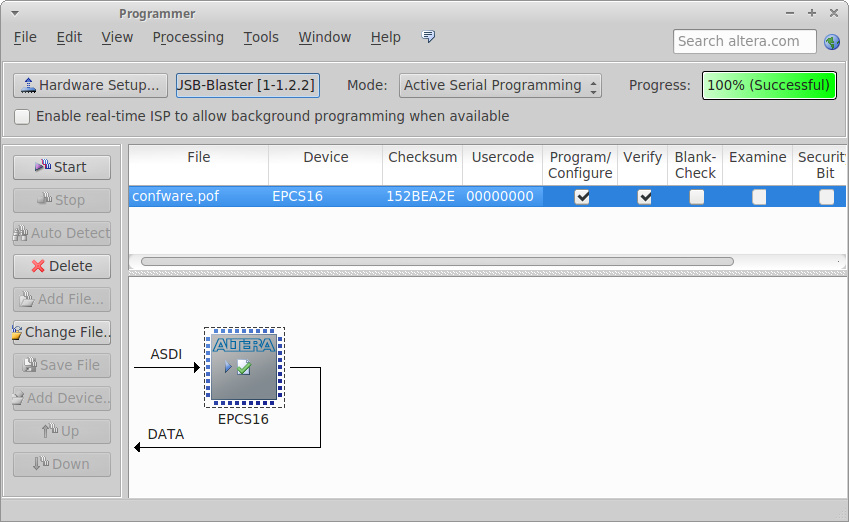Click the checksum value 152BEA2E
Image resolution: width=849 pixels, height=522 pixels.
pyautogui.click(x=422, y=196)
